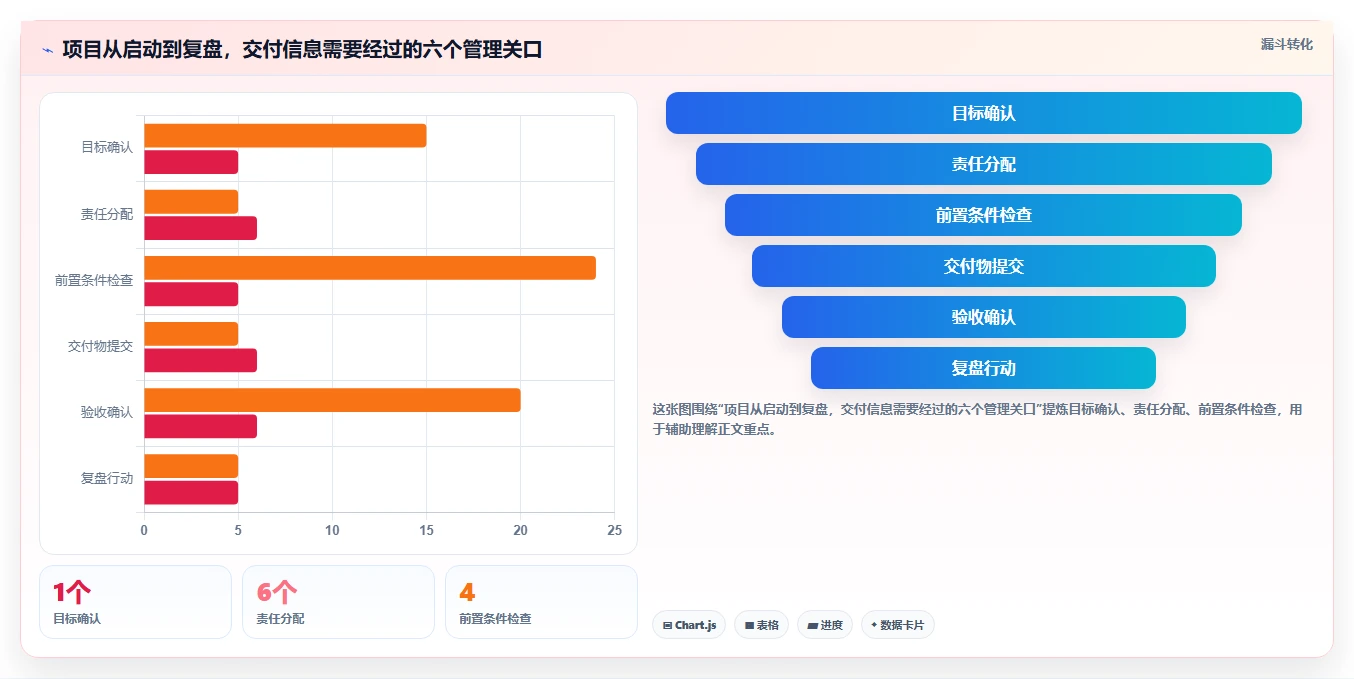
Task: Select the 责任分配 funnel stage bar
Action: point(984,164)
